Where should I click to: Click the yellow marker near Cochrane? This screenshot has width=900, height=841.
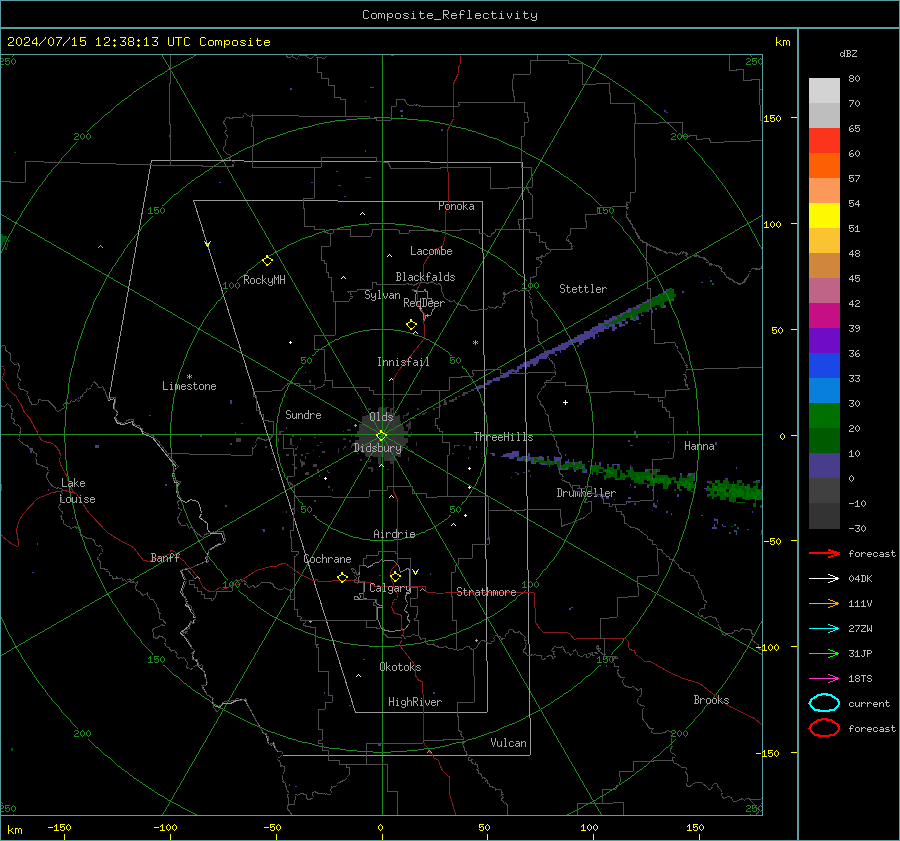click(342, 577)
